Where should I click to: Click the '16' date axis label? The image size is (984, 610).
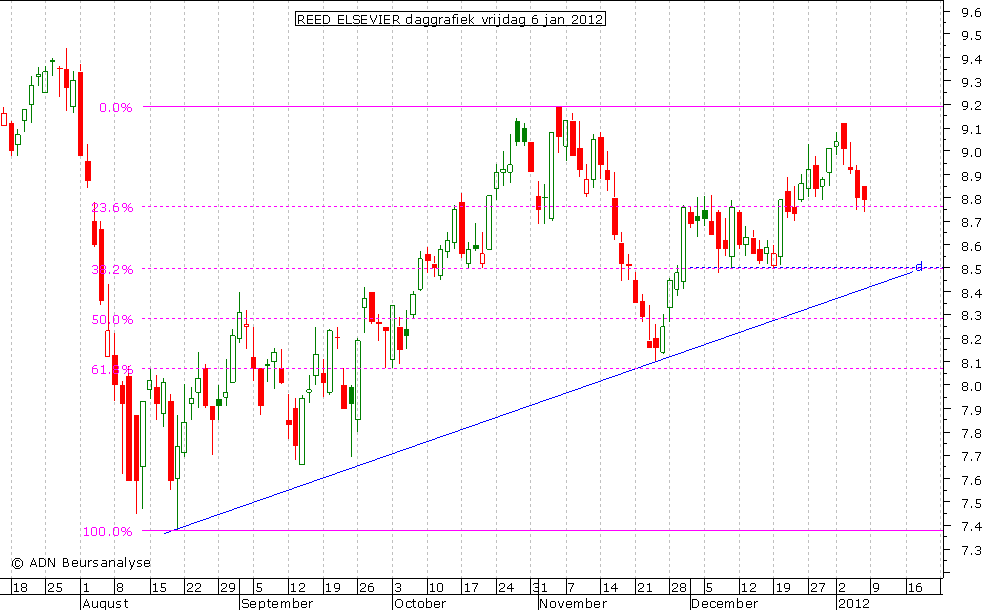(x=915, y=588)
